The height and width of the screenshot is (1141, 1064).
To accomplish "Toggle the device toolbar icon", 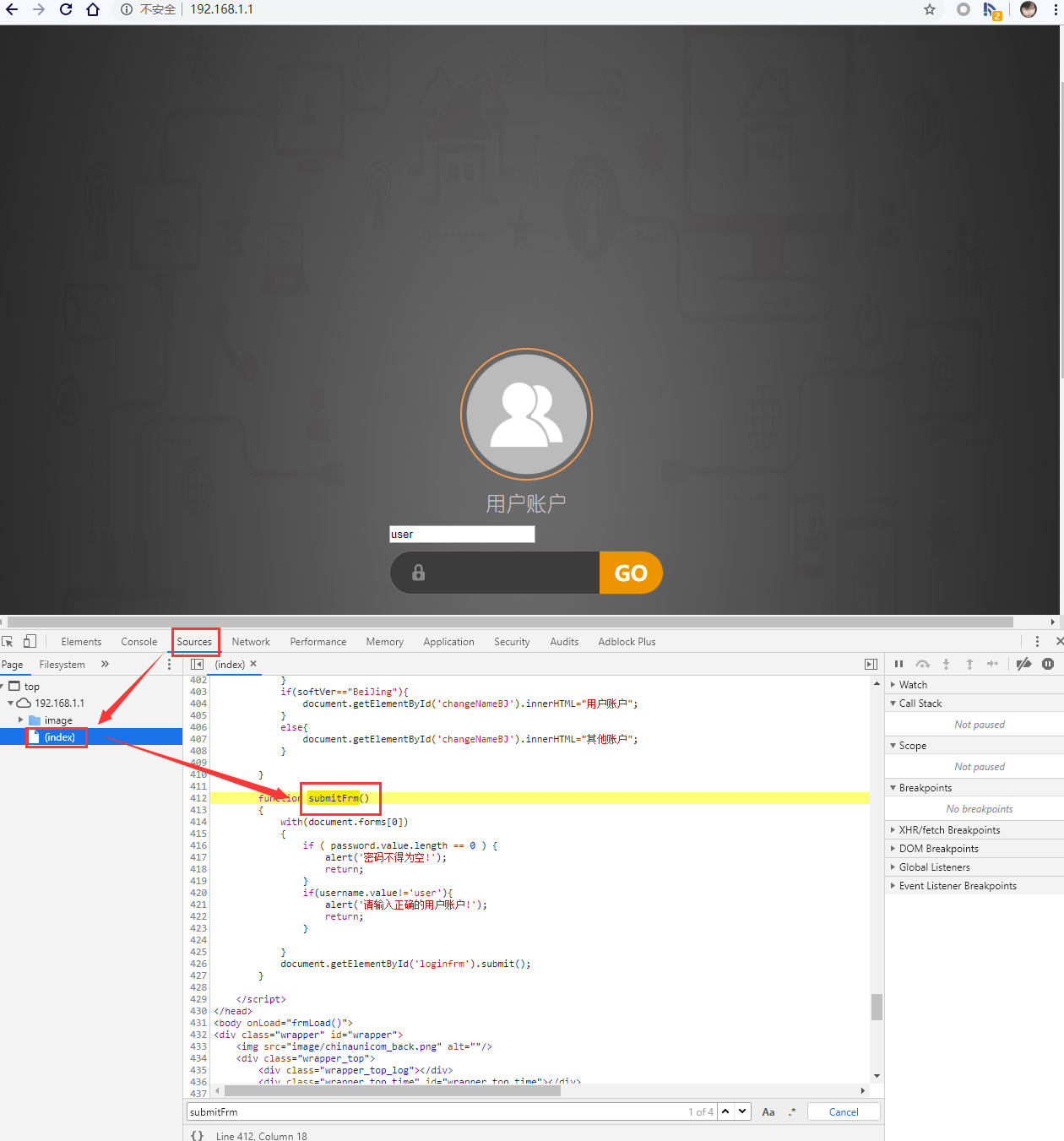I will pos(30,642).
